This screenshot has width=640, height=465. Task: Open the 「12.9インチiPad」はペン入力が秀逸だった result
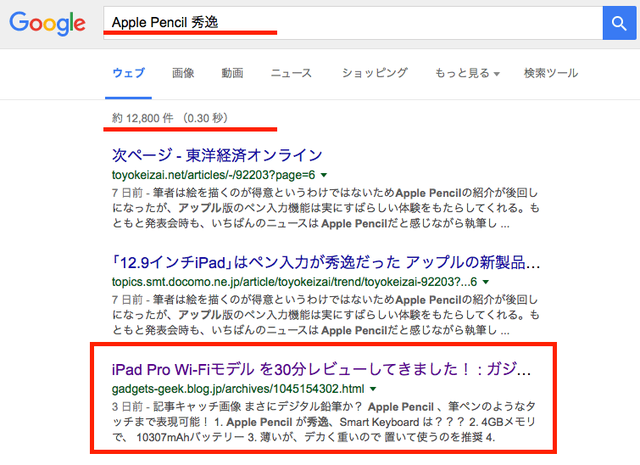coord(326,262)
